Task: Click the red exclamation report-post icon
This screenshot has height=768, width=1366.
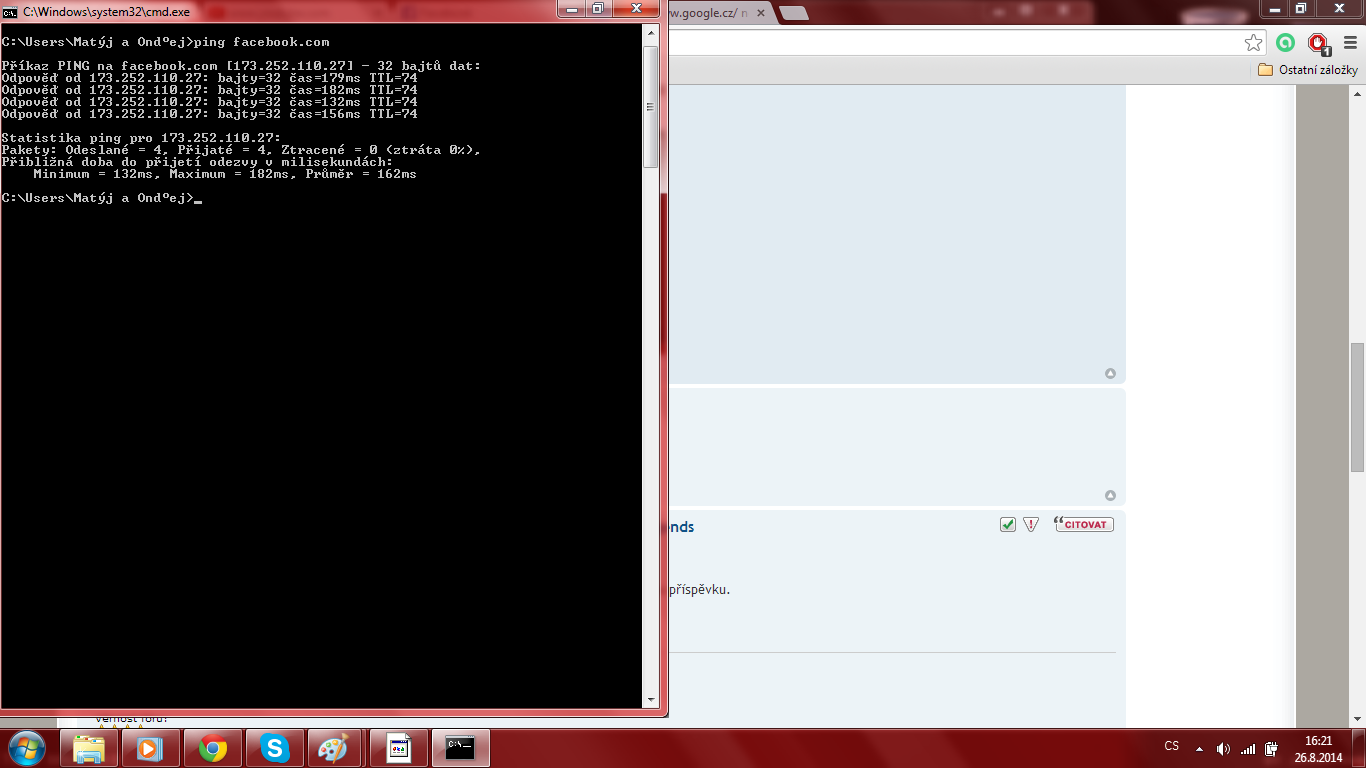Action: [x=1031, y=525]
